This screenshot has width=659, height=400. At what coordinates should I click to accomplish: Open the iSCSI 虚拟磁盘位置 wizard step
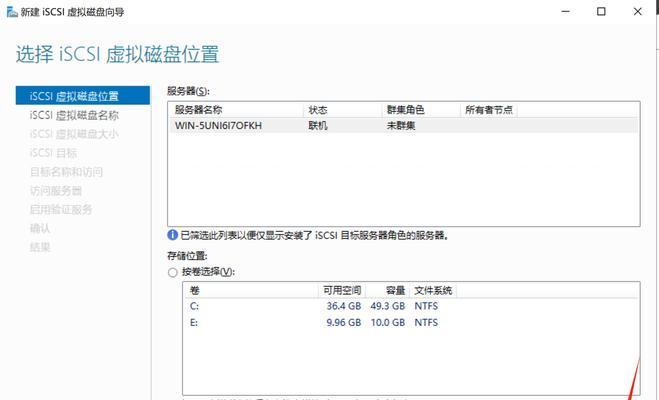tap(83, 95)
